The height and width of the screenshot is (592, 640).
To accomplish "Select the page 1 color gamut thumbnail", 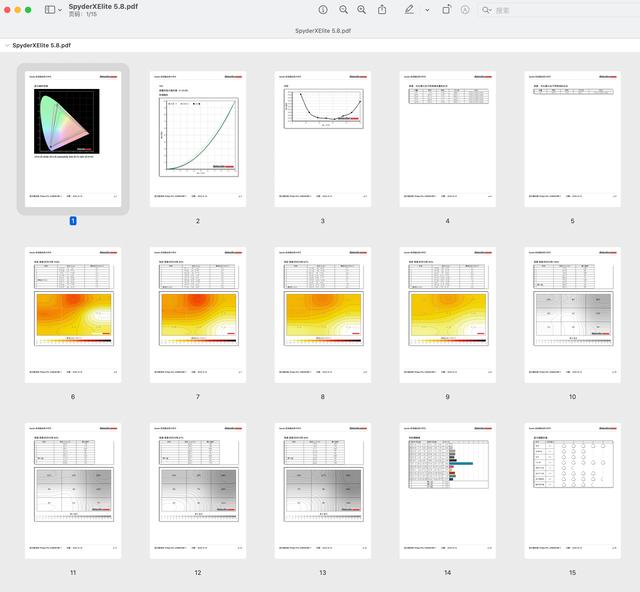I will (73, 138).
